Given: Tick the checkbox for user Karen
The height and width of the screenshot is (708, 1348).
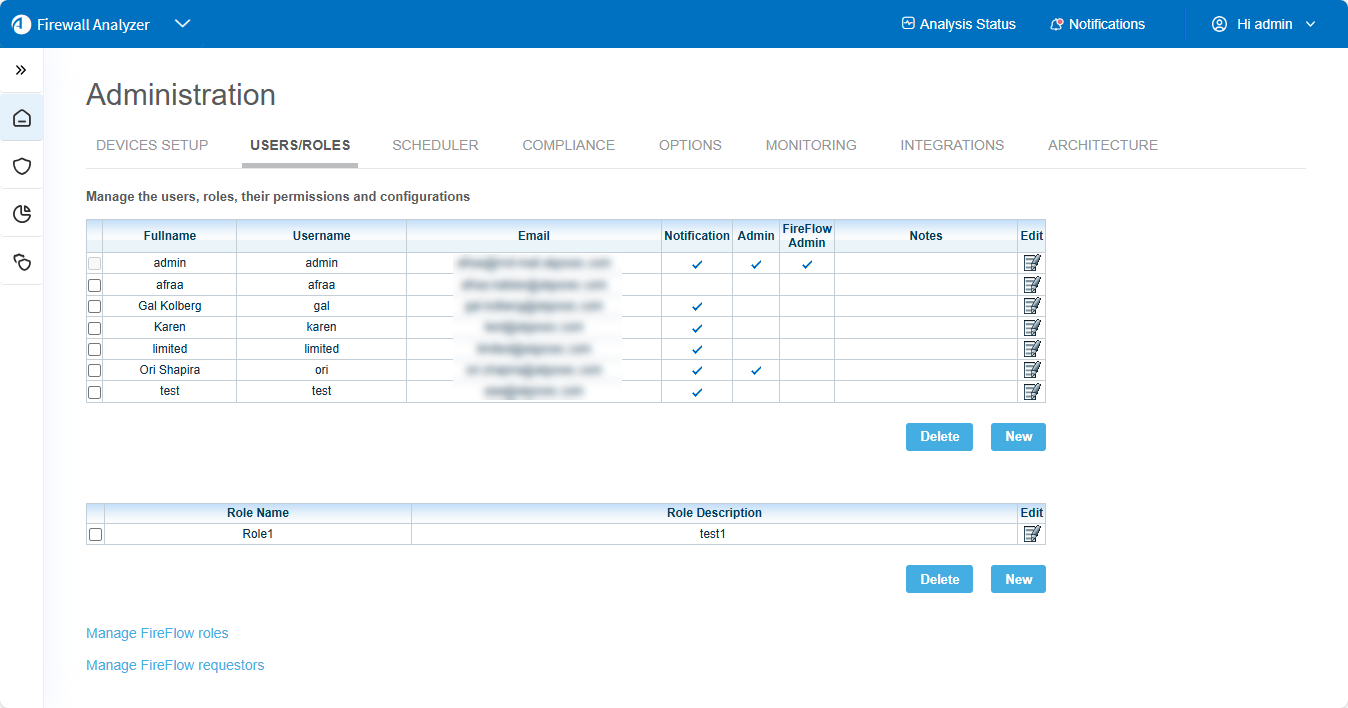Looking at the screenshot, I should coord(95,328).
